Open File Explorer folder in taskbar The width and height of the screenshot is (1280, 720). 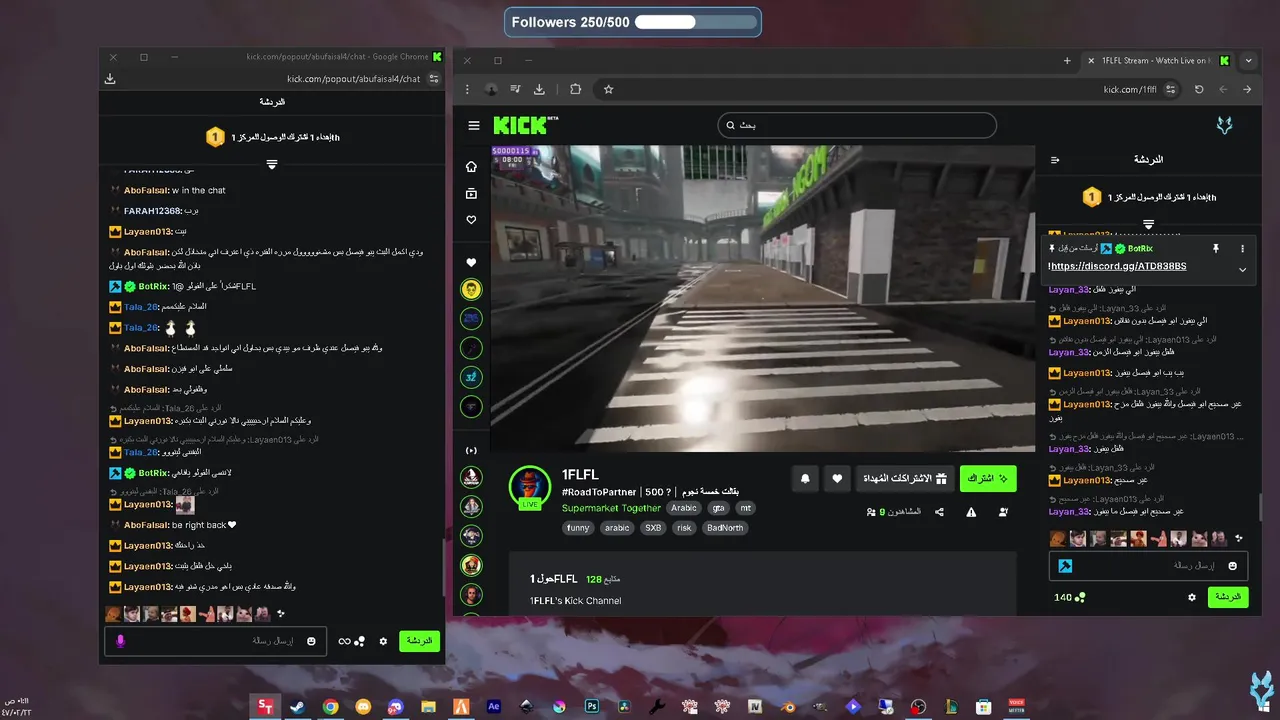click(x=428, y=707)
